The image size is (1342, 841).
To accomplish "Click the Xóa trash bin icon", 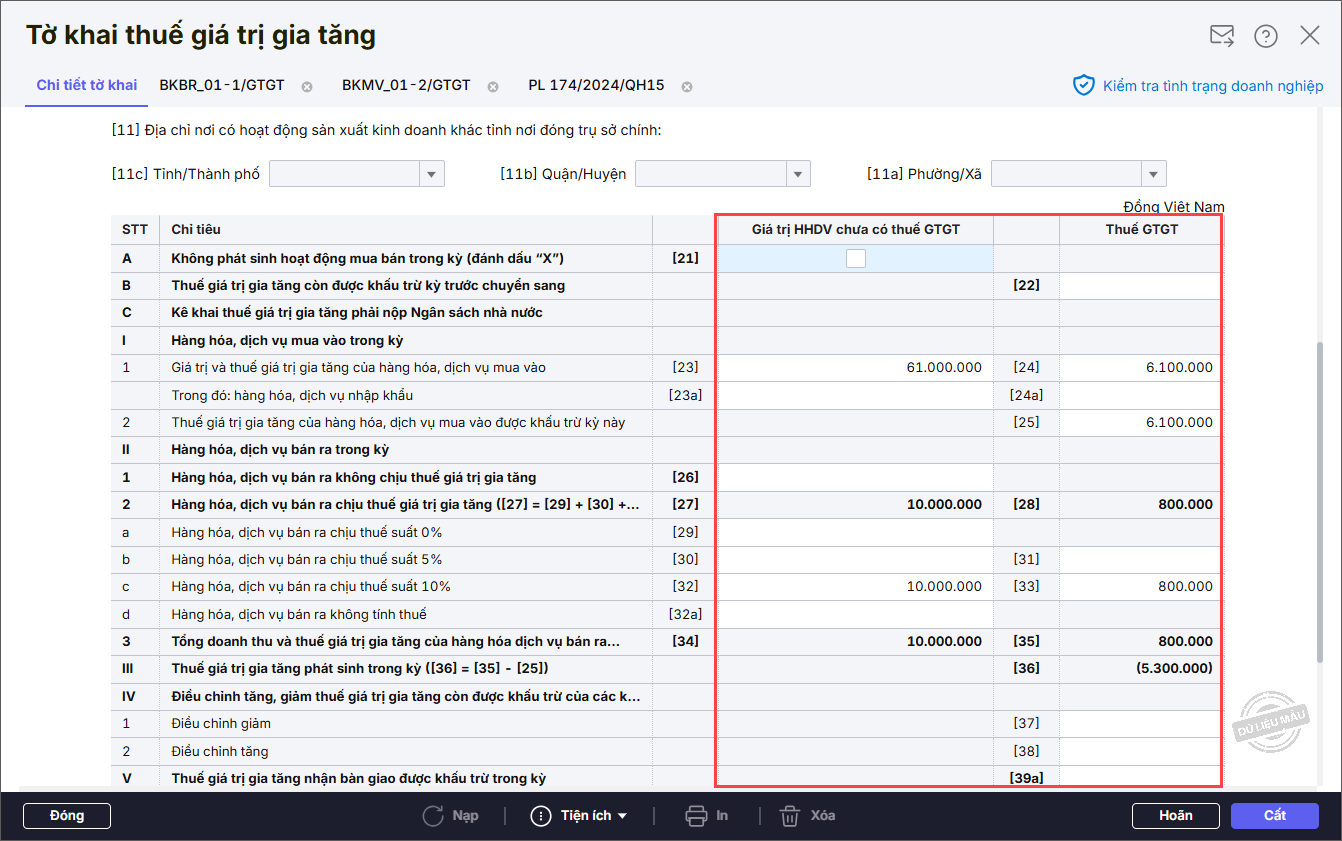I will click(790, 816).
